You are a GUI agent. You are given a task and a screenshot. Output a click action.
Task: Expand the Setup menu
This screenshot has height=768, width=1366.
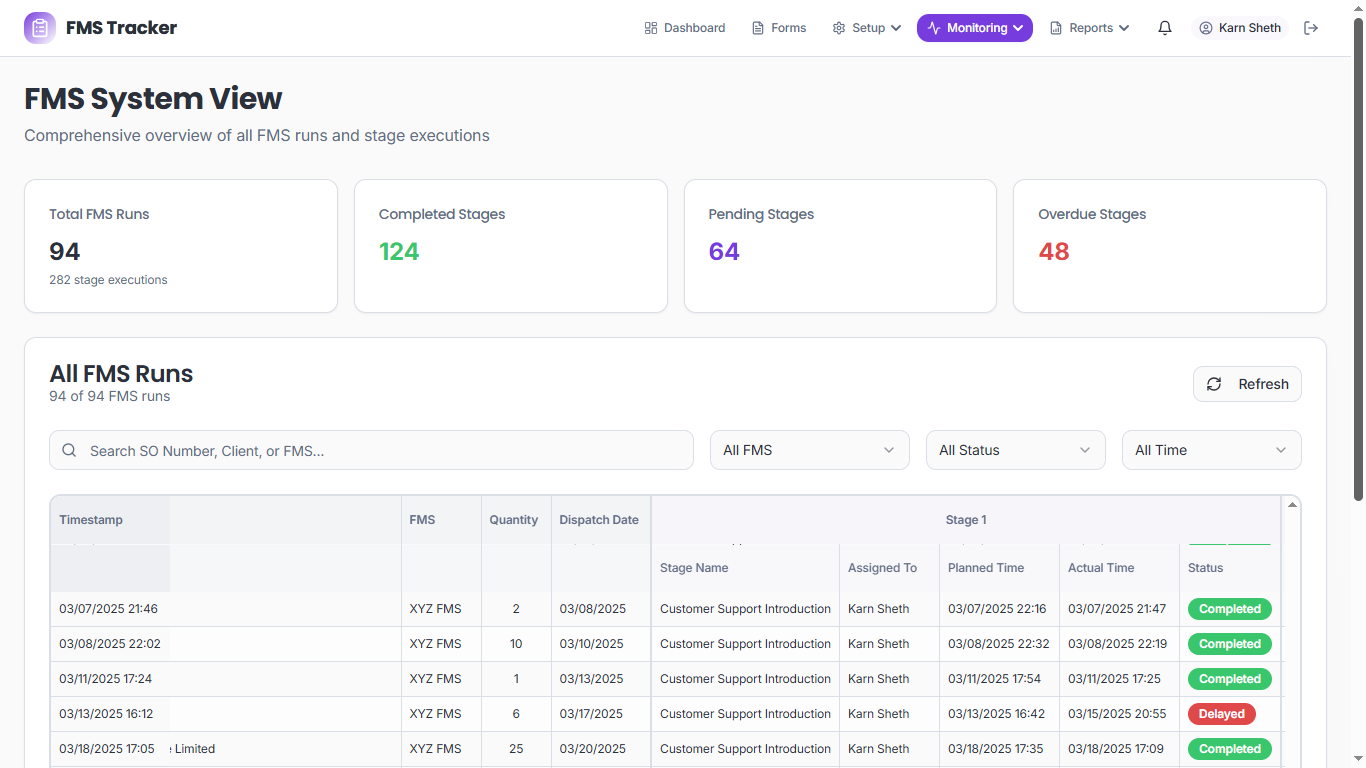[x=867, y=28]
